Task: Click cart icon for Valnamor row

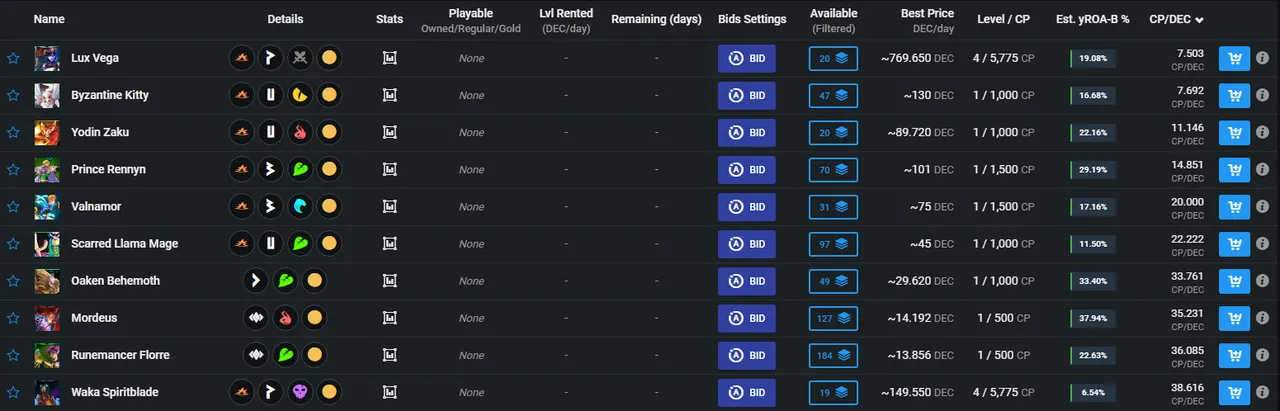Action: [1234, 207]
